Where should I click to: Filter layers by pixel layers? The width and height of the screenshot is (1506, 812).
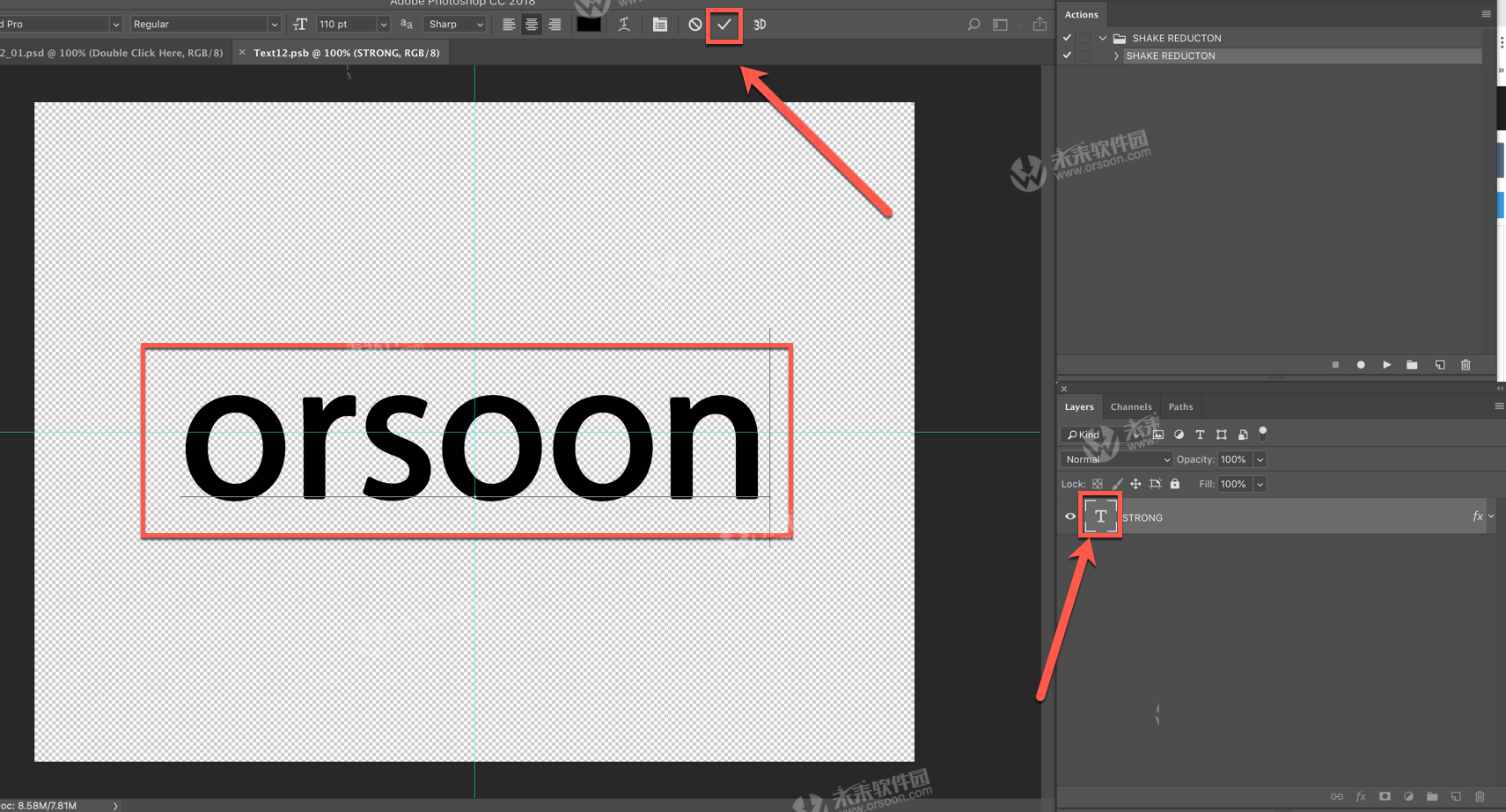1158,435
